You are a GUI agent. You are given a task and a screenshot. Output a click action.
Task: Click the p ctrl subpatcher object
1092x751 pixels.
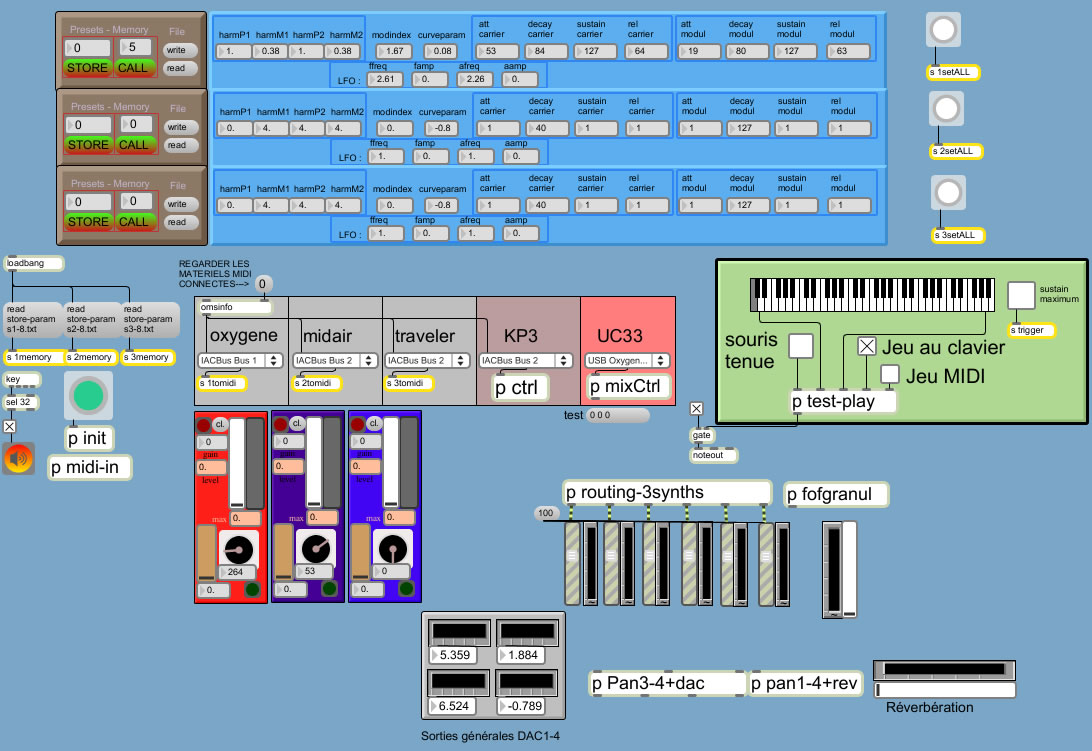(x=520, y=387)
